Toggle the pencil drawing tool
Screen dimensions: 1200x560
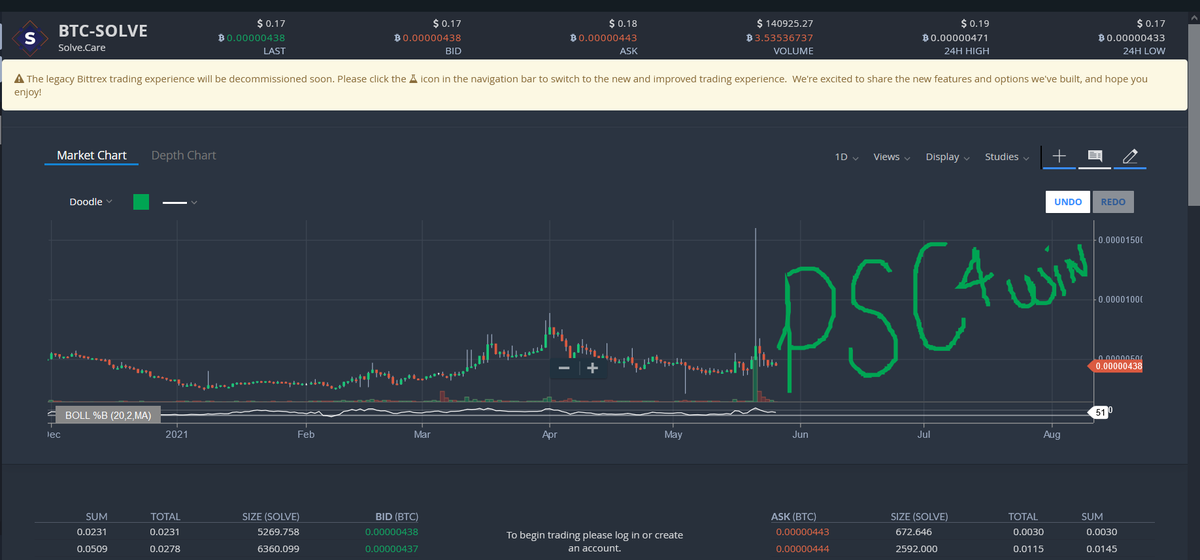click(x=1129, y=156)
